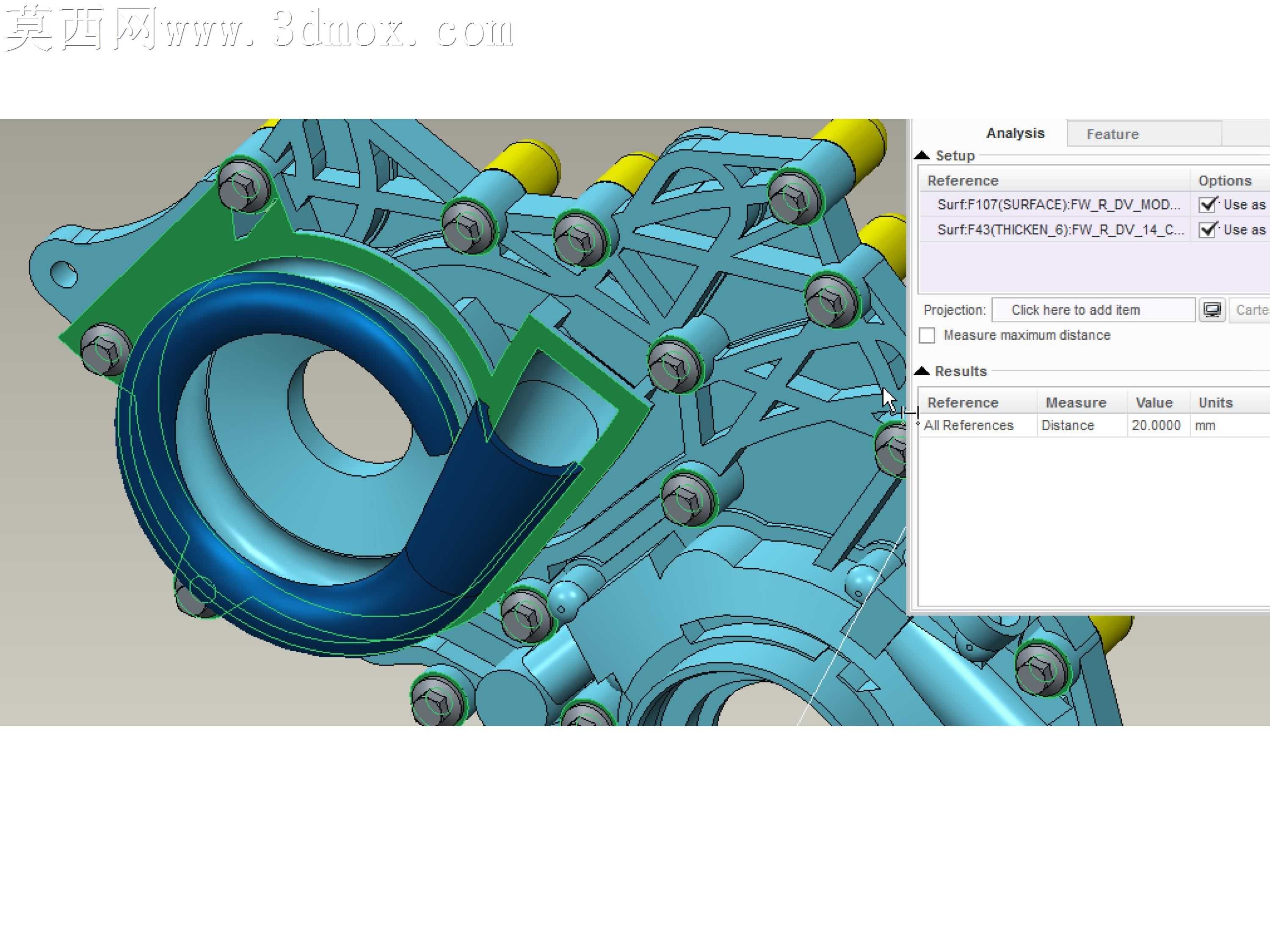Click the Reference column header in Setup
This screenshot has width=1270, height=952.
[1055, 180]
